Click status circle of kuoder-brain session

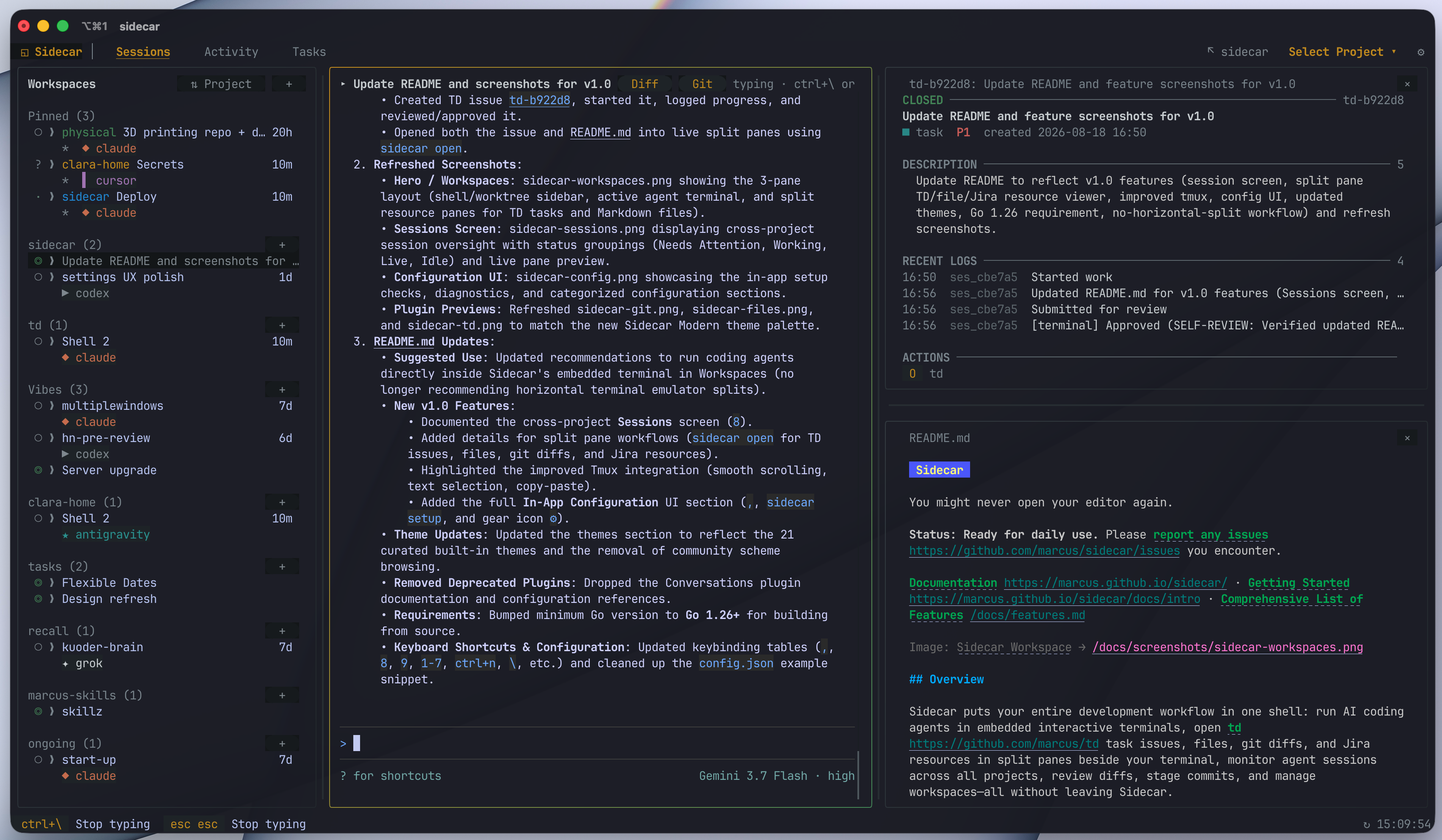click(x=38, y=647)
